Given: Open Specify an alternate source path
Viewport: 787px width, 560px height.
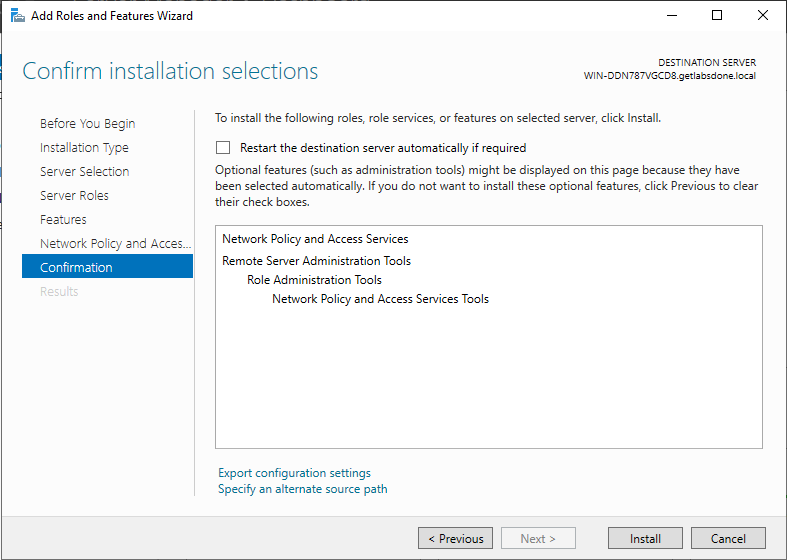Looking at the screenshot, I should point(303,489).
